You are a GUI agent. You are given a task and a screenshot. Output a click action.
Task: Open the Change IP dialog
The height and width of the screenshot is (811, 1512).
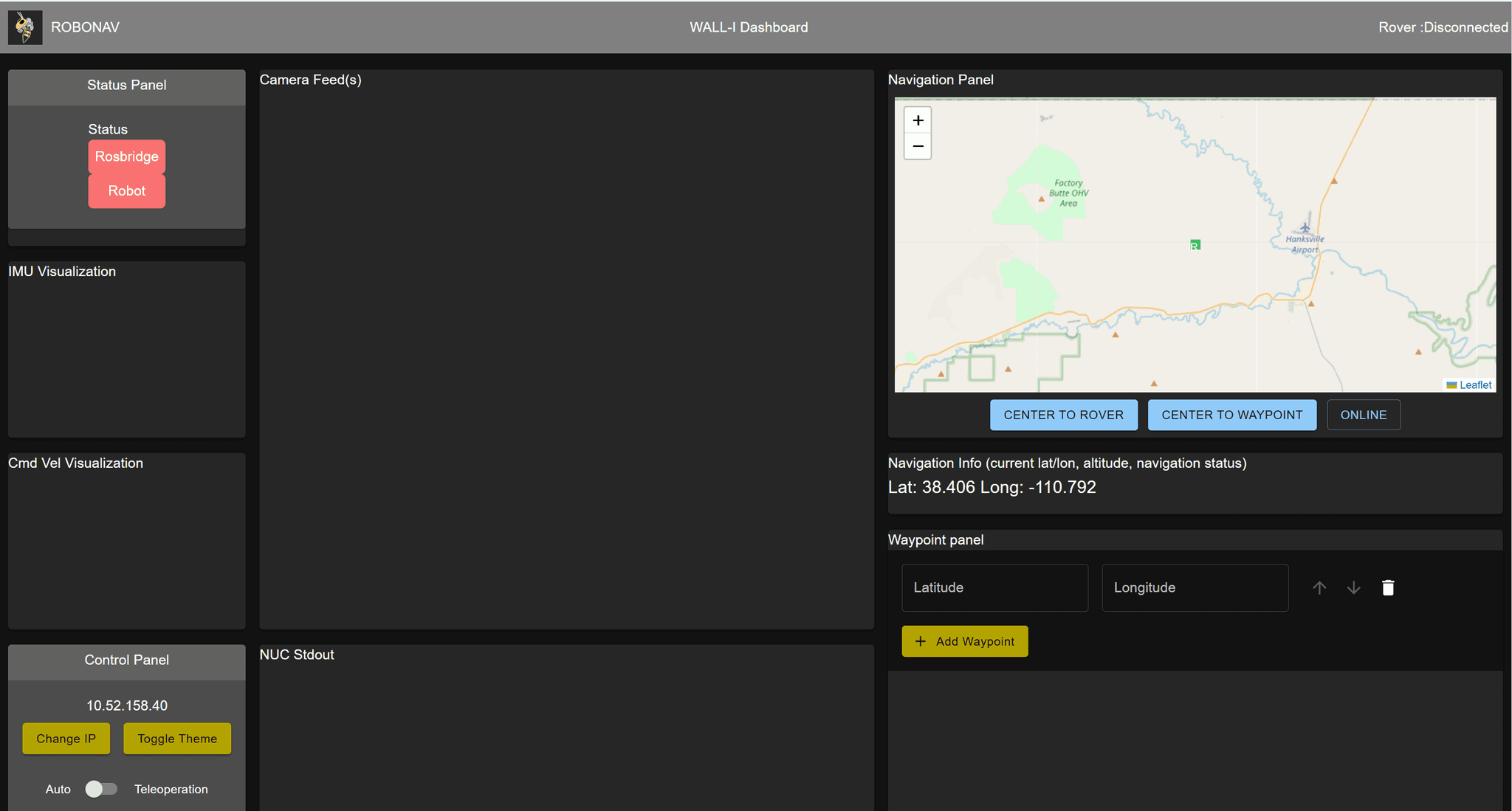pos(66,738)
